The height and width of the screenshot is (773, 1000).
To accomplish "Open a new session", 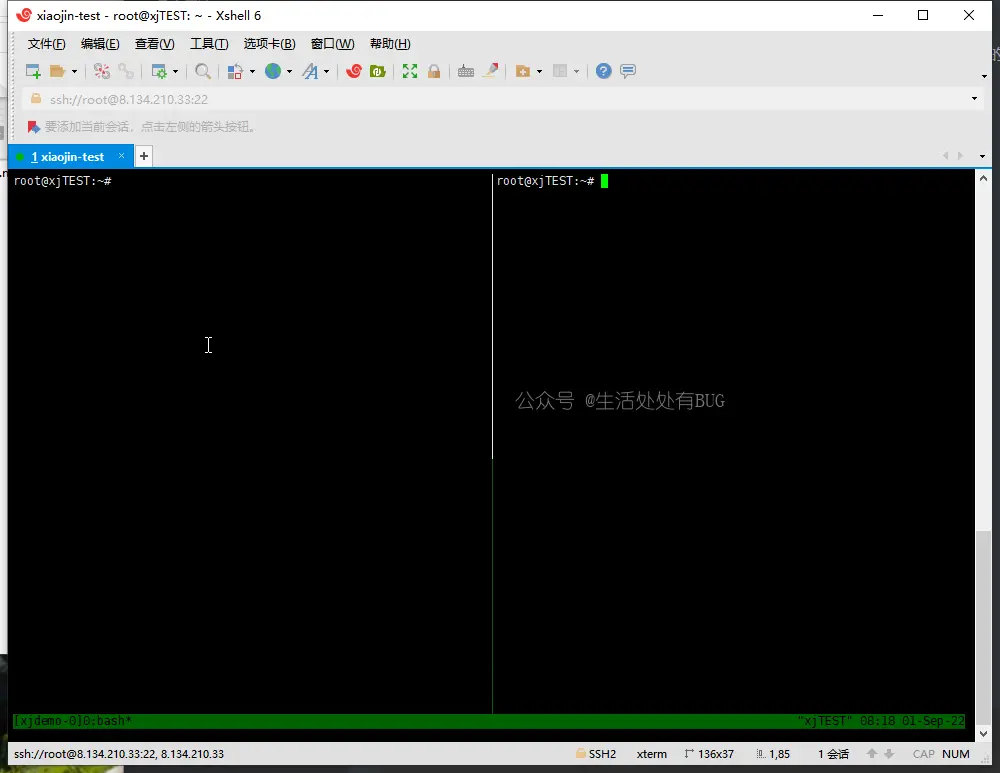I will 31,71.
